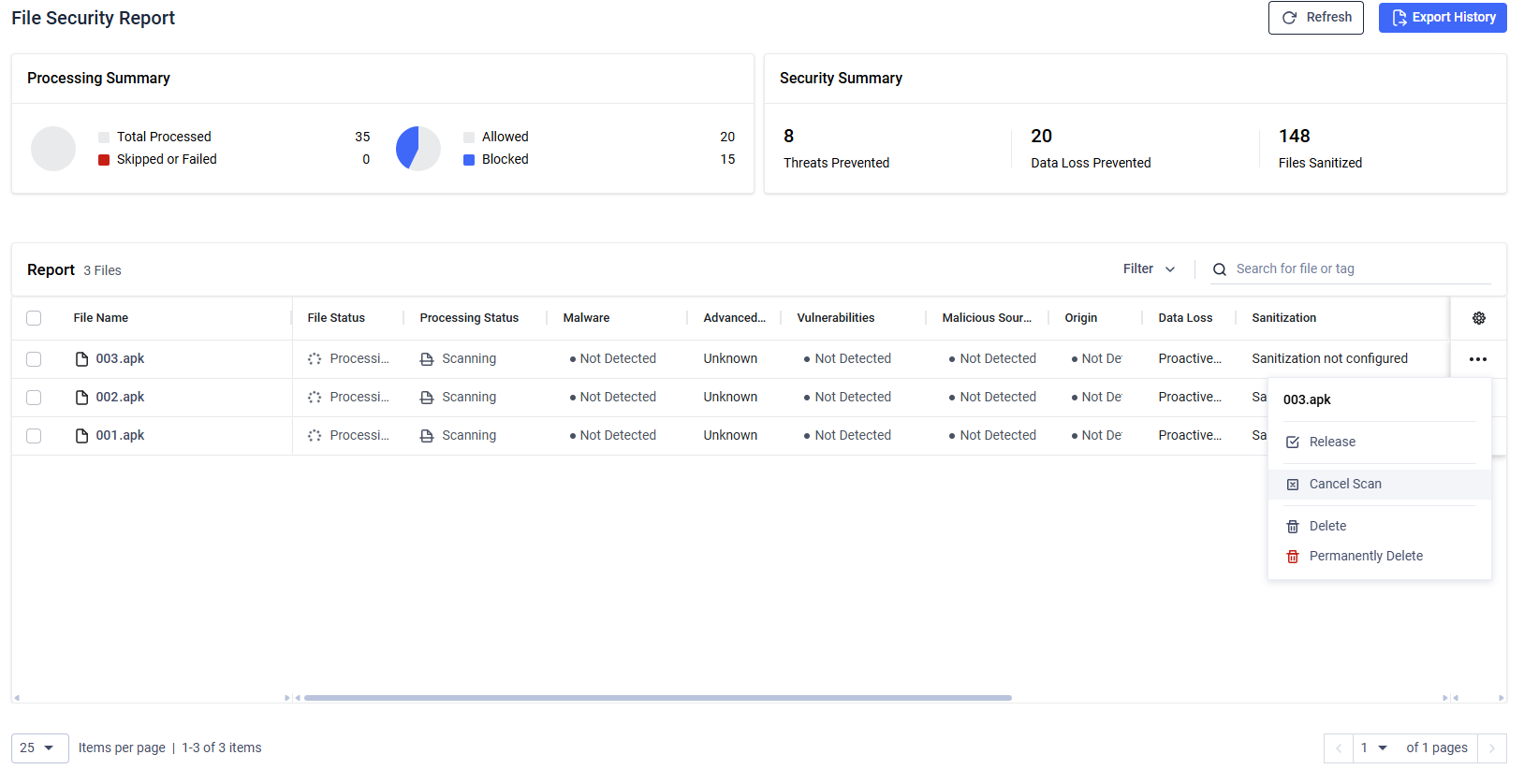This screenshot has height=784, width=1524.
Task: Click the Cancel Scan icon in menu
Action: (1293, 485)
